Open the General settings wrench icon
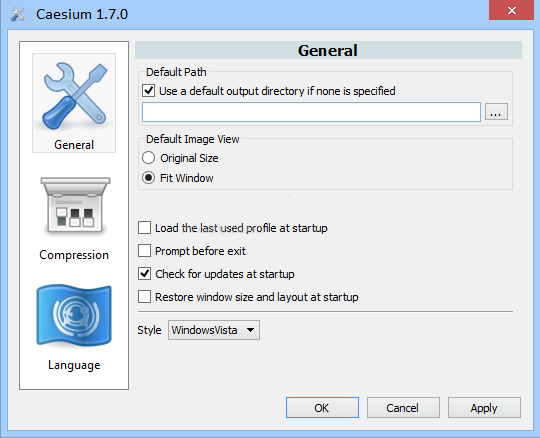The height and width of the screenshot is (438, 540). coord(74,96)
